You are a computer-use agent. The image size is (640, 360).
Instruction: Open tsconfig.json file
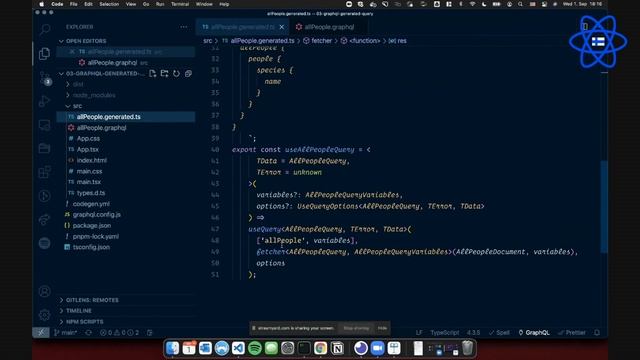point(91,247)
